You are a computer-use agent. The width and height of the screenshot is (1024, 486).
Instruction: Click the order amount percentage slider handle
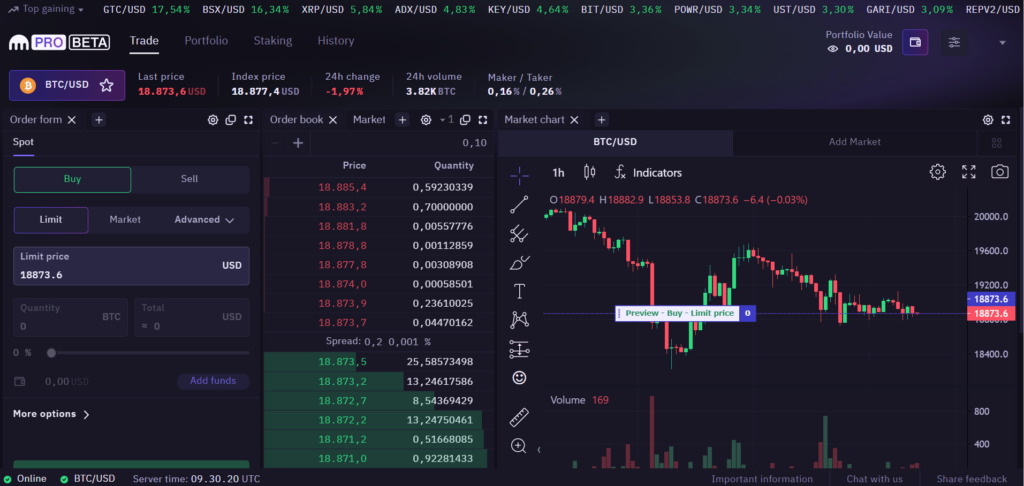[51, 353]
